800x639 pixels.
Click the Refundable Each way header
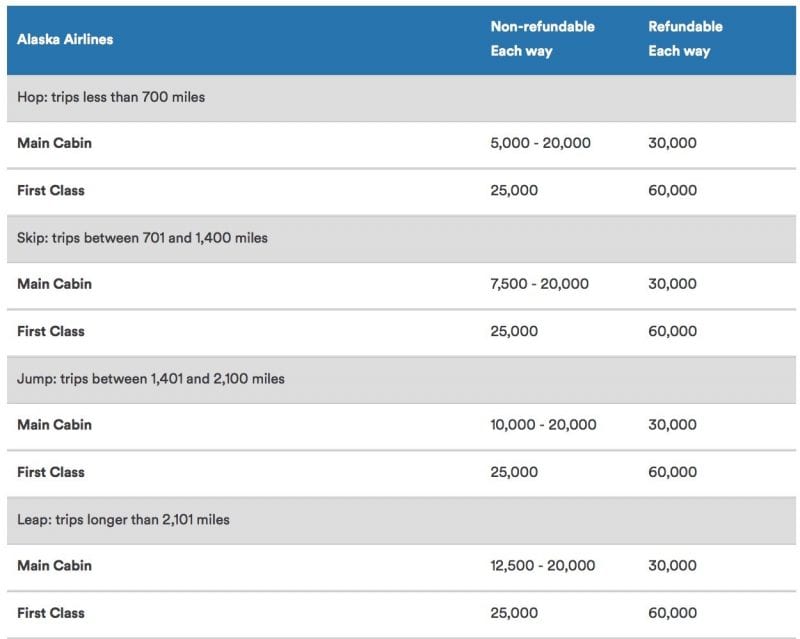pos(685,39)
